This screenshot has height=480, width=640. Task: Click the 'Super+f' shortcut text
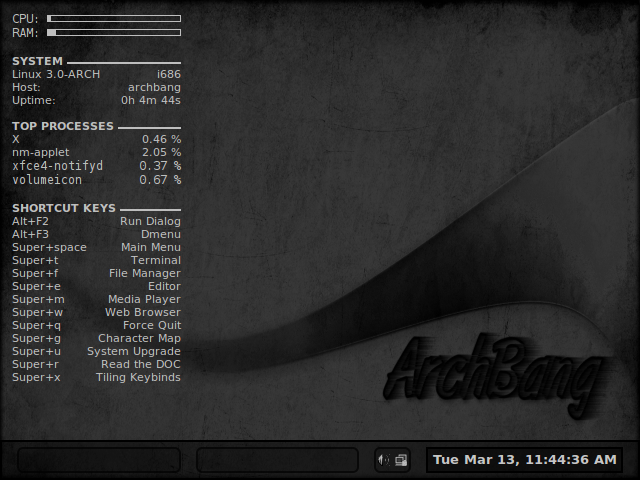coord(35,273)
